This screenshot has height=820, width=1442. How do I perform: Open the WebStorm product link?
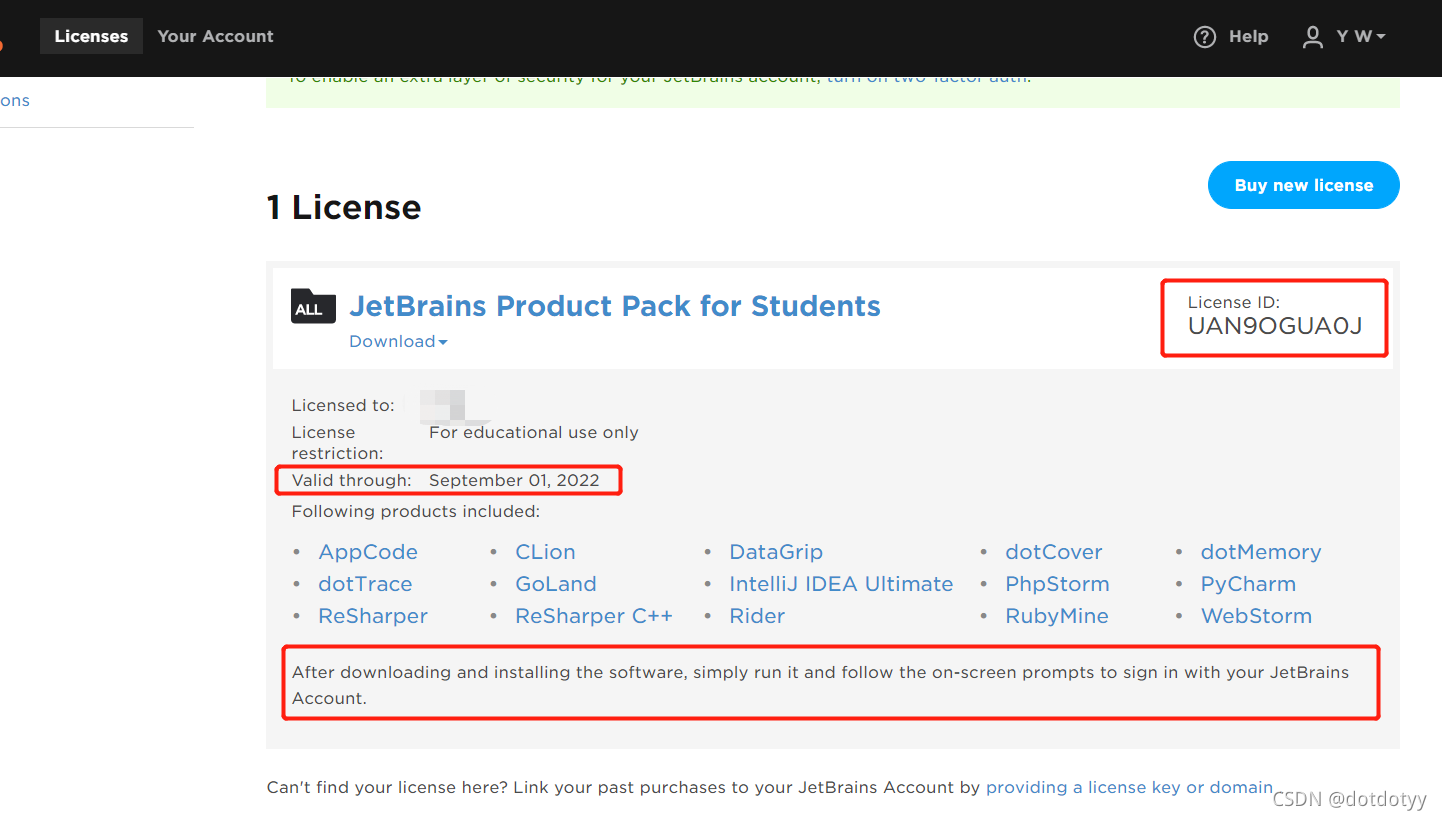[x=1256, y=616]
